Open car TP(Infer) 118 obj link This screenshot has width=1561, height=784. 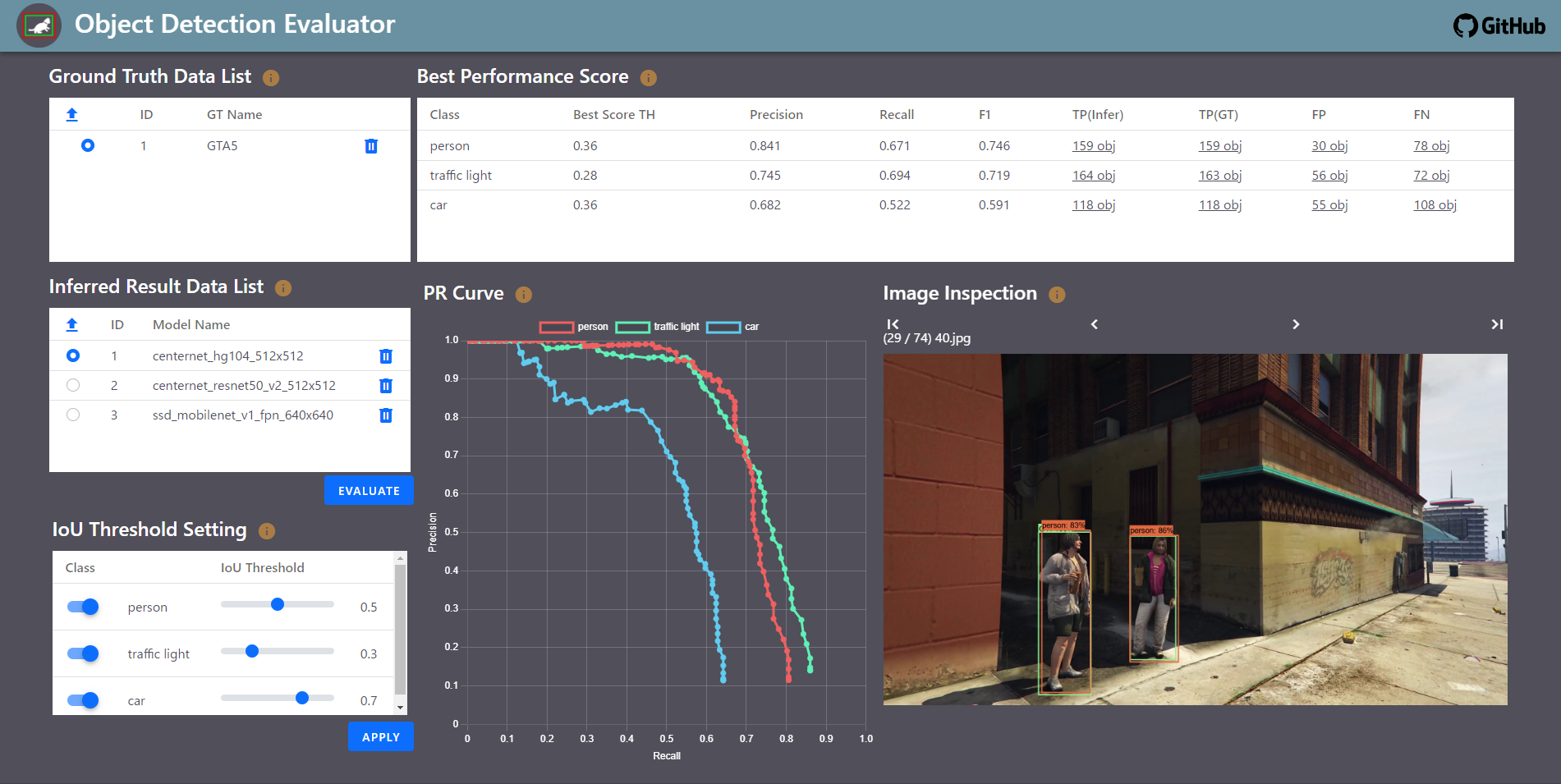tap(1093, 205)
